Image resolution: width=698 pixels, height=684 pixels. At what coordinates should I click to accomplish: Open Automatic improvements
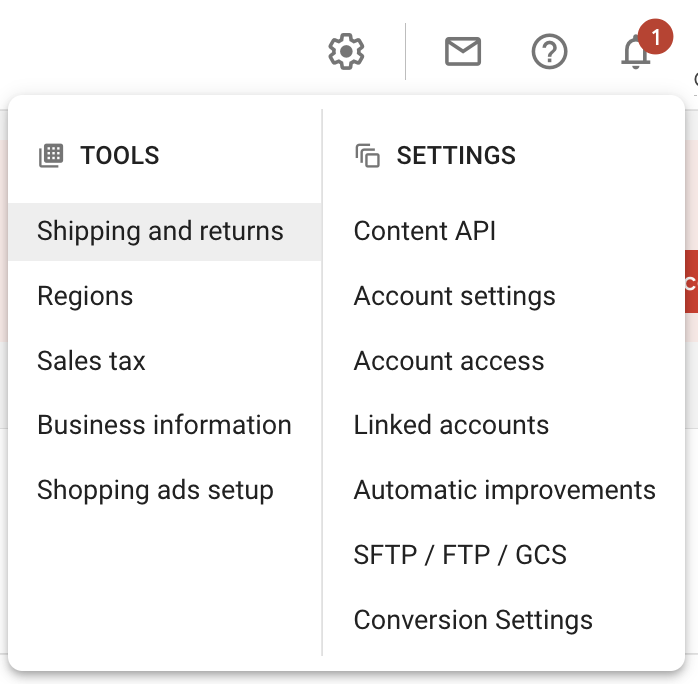coord(503,490)
